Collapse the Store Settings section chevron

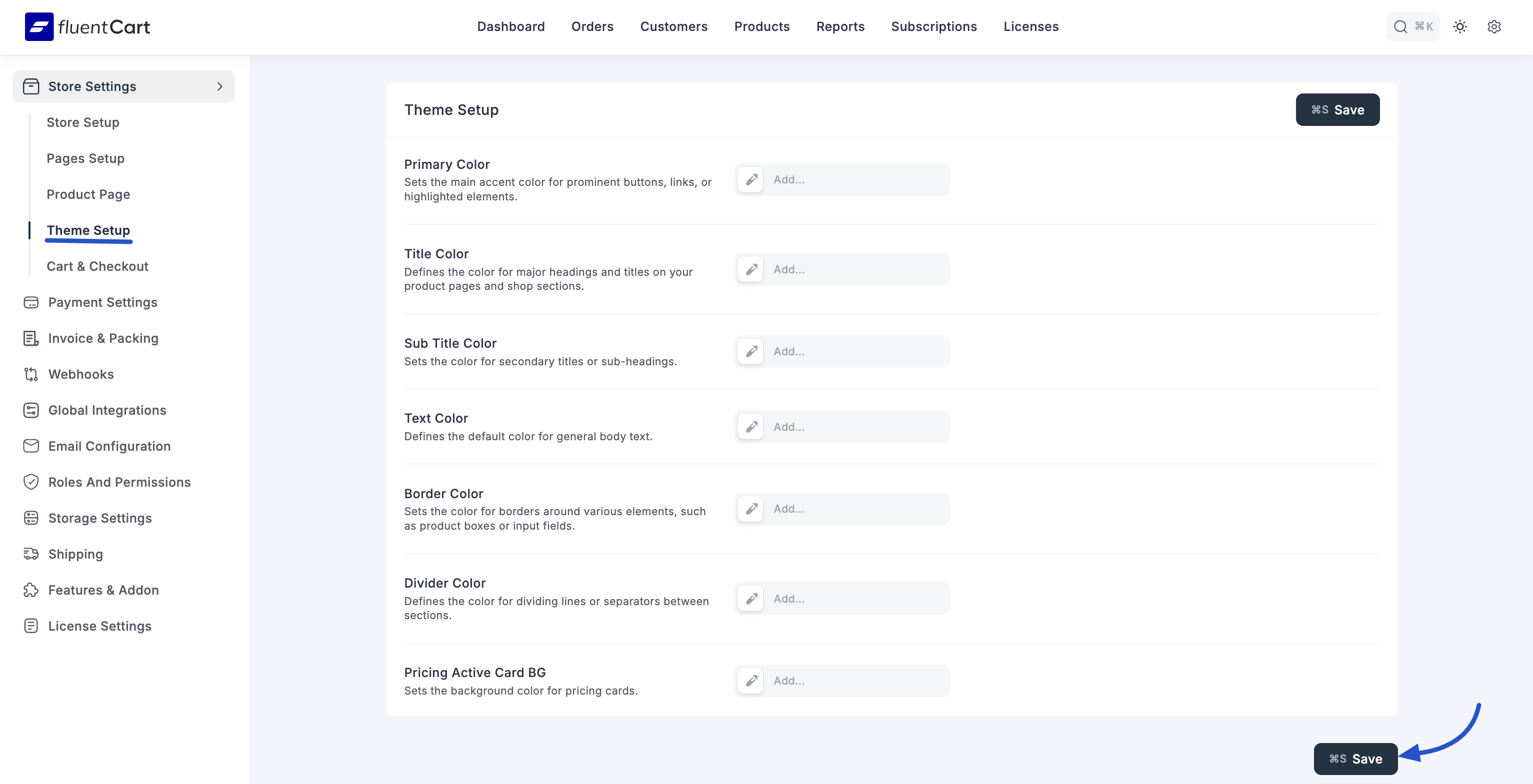[219, 87]
